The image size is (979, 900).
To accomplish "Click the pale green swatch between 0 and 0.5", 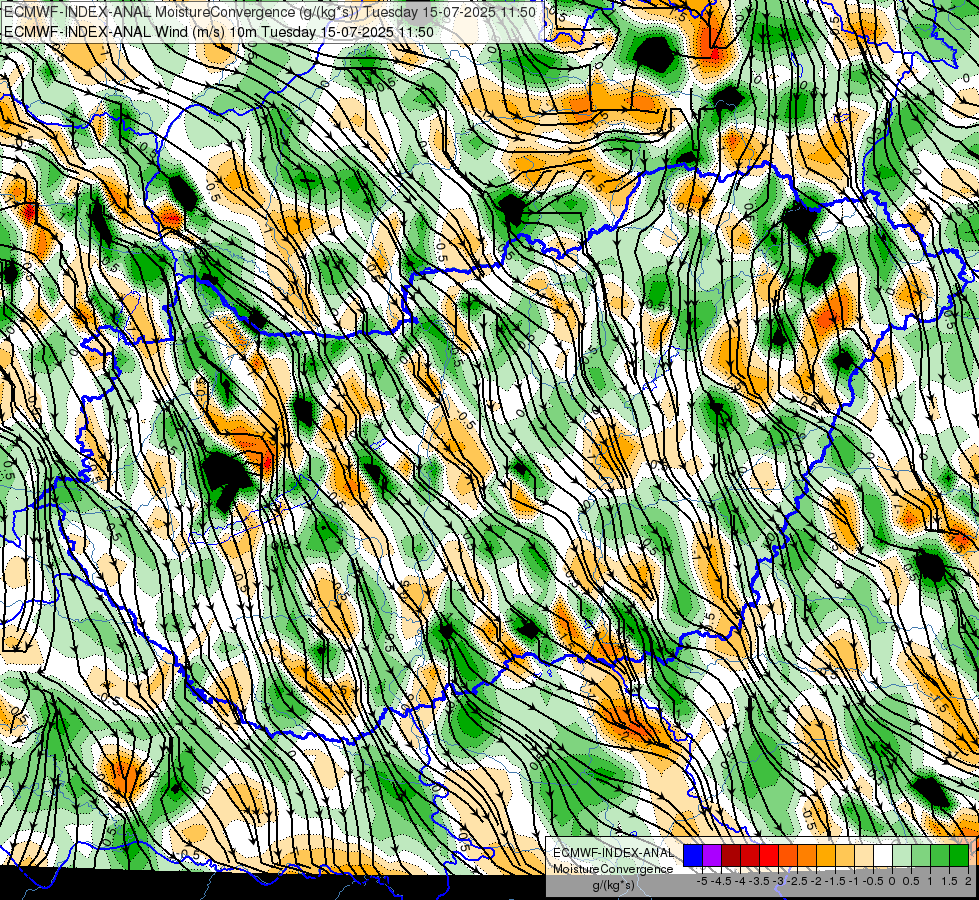I will click(902, 855).
